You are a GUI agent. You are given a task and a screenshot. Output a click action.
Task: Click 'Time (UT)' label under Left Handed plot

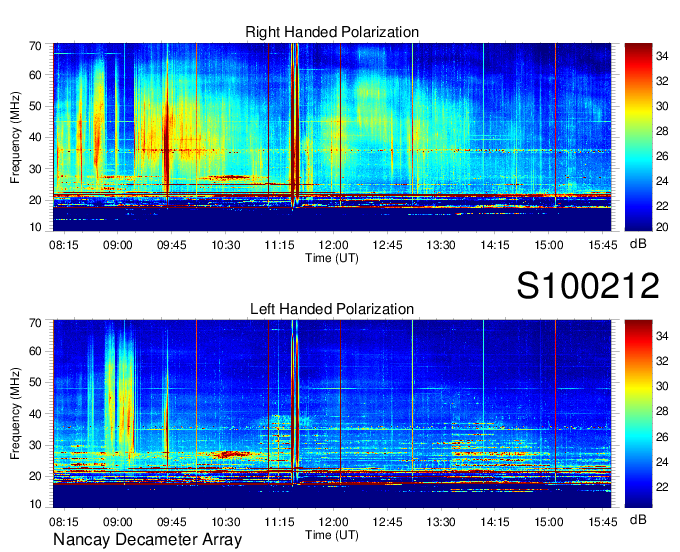click(x=332, y=535)
